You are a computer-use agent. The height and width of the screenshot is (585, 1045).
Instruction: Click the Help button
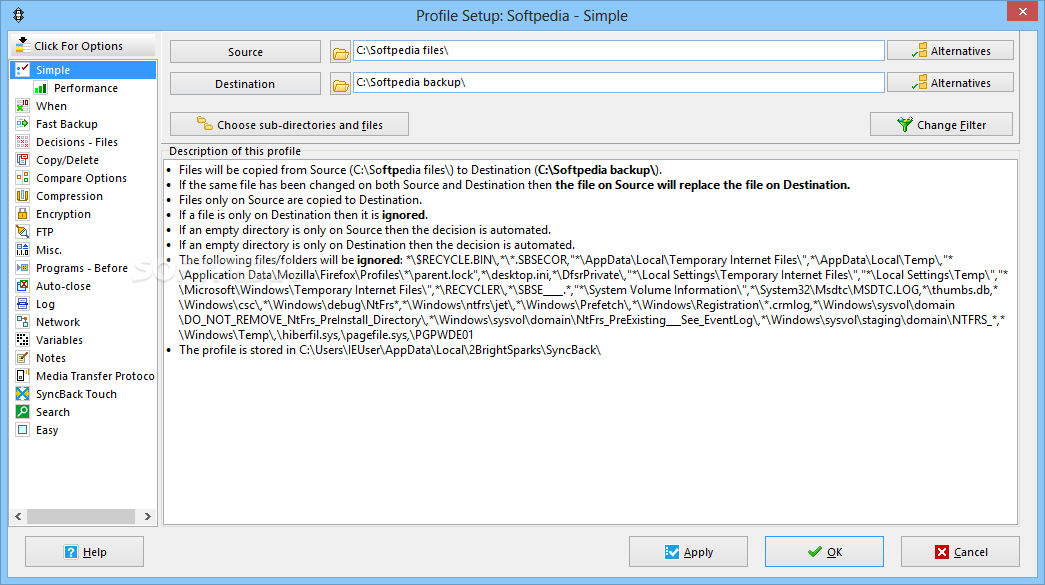85,552
